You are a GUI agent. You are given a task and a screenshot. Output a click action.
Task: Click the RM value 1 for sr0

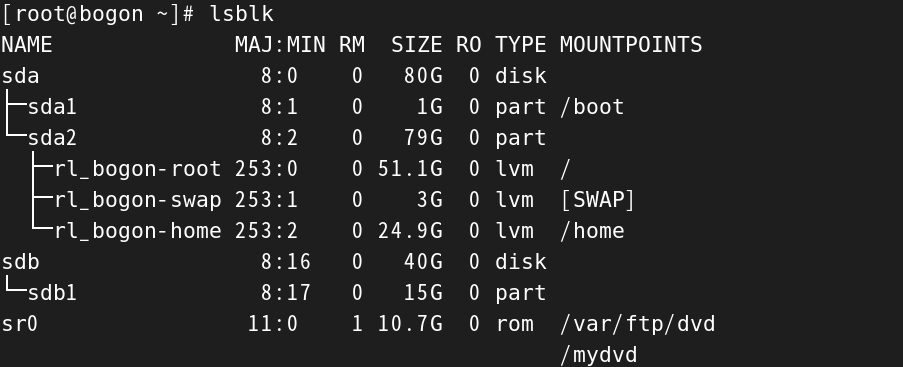358,324
